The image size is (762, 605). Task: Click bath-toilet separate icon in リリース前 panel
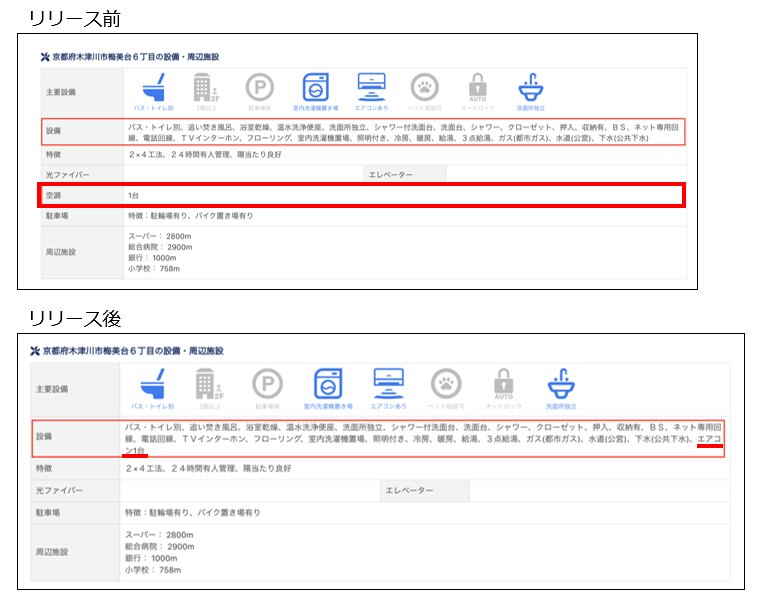[x=152, y=87]
